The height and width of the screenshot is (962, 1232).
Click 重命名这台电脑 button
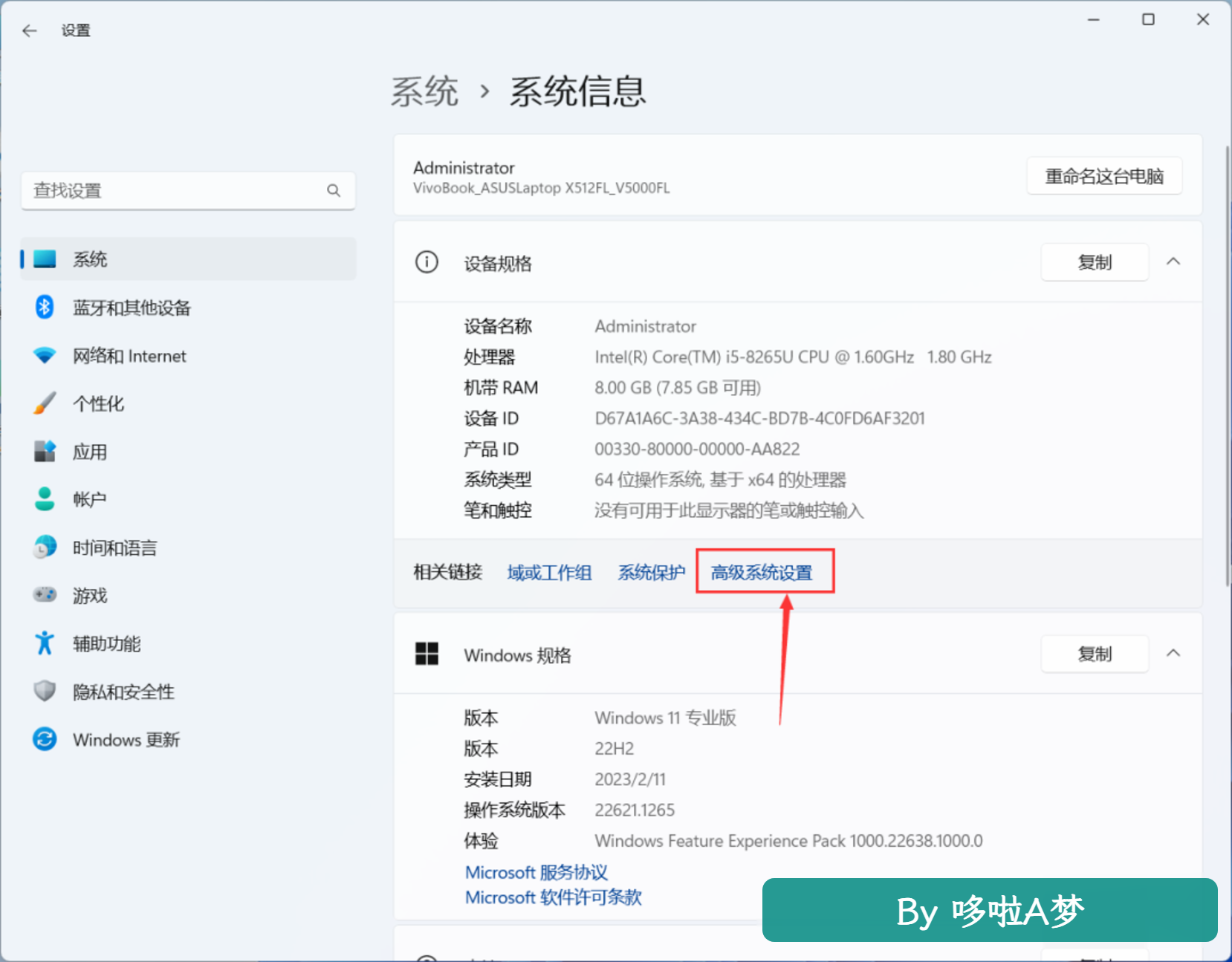pyautogui.click(x=1104, y=176)
